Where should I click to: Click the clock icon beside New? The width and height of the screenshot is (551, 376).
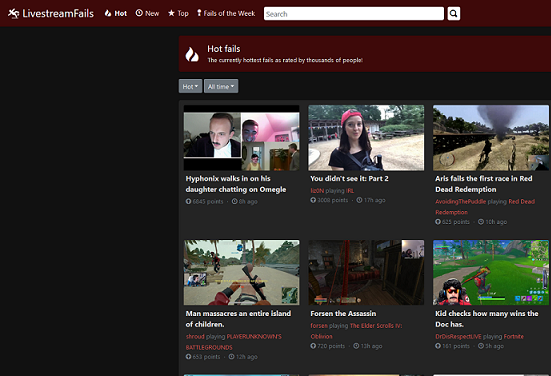[139, 13]
